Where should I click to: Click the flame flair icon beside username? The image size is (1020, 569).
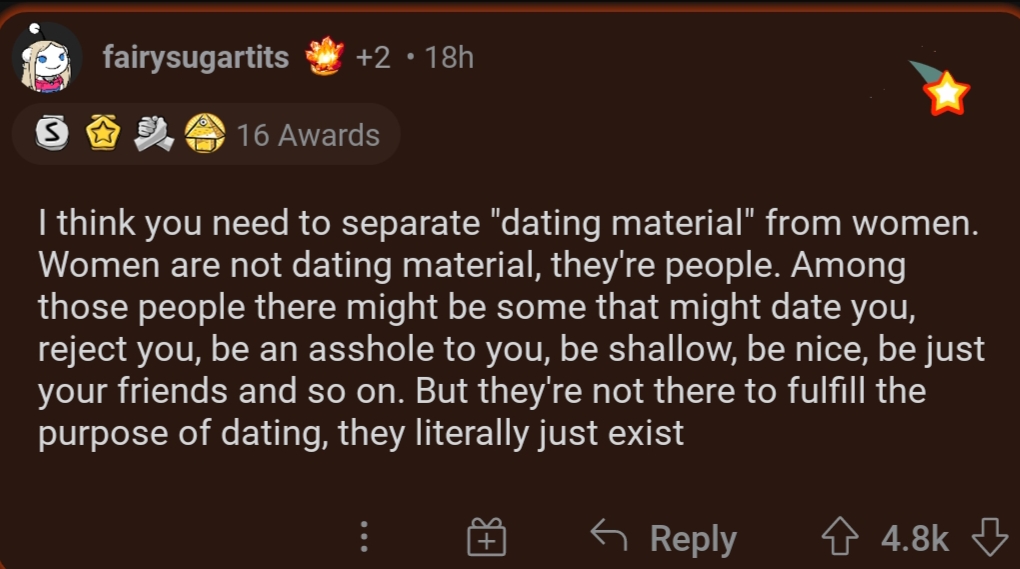coord(325,56)
